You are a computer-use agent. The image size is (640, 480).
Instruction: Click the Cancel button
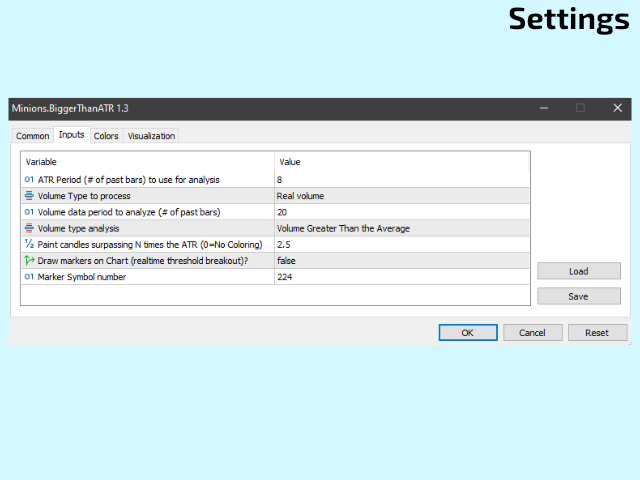[x=532, y=333]
